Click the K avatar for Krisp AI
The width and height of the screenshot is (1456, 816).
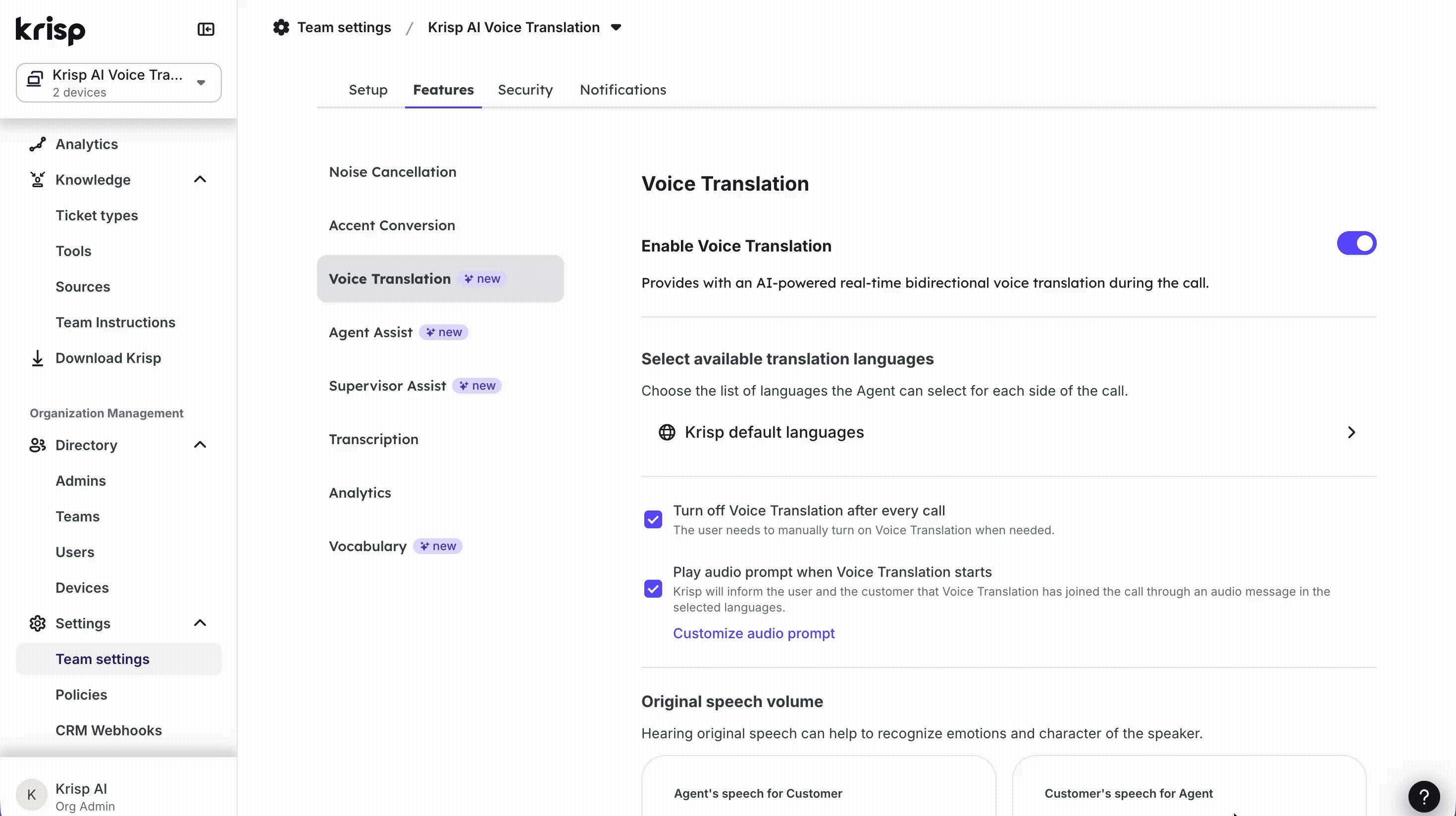(32, 795)
